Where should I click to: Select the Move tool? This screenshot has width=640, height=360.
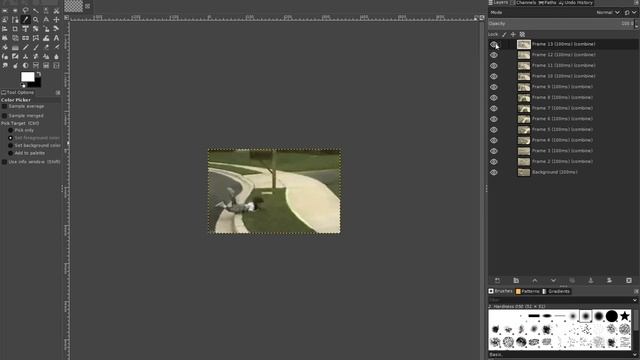point(56,20)
